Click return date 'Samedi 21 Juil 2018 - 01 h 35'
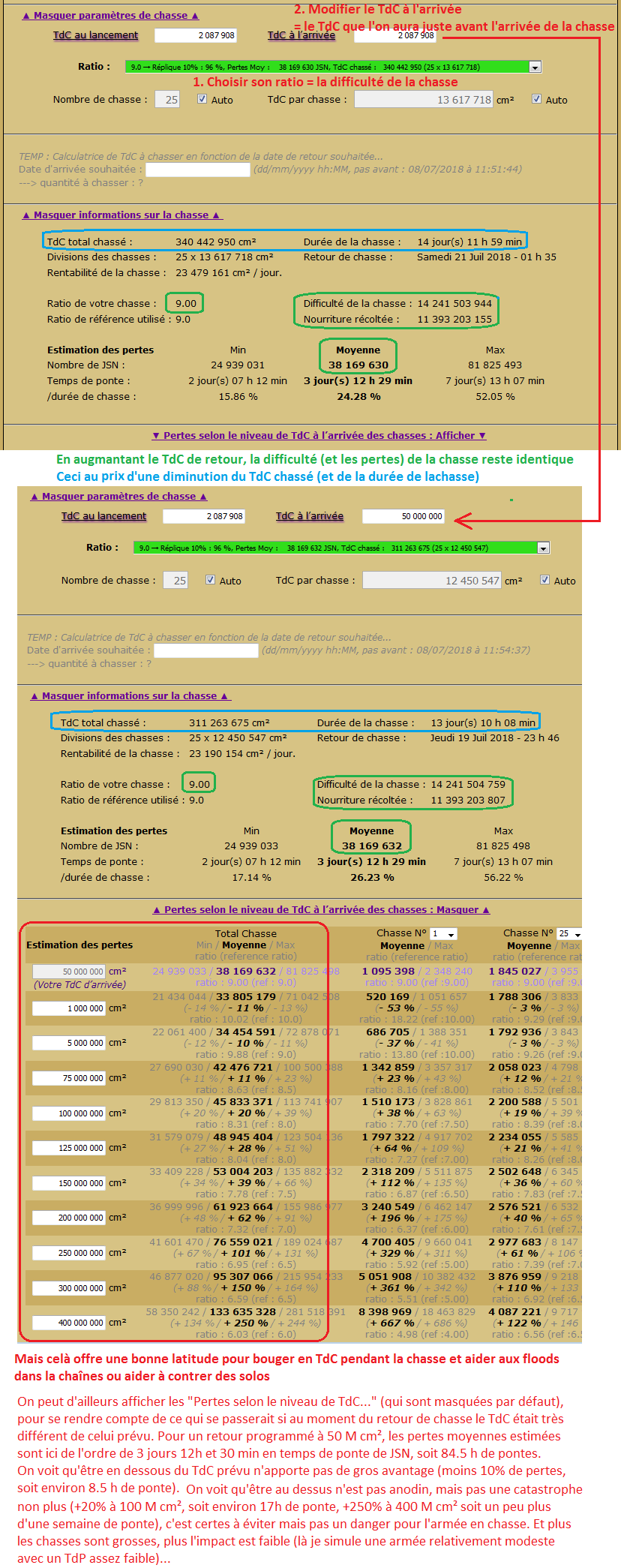The width and height of the screenshot is (621, 1568). (x=487, y=257)
